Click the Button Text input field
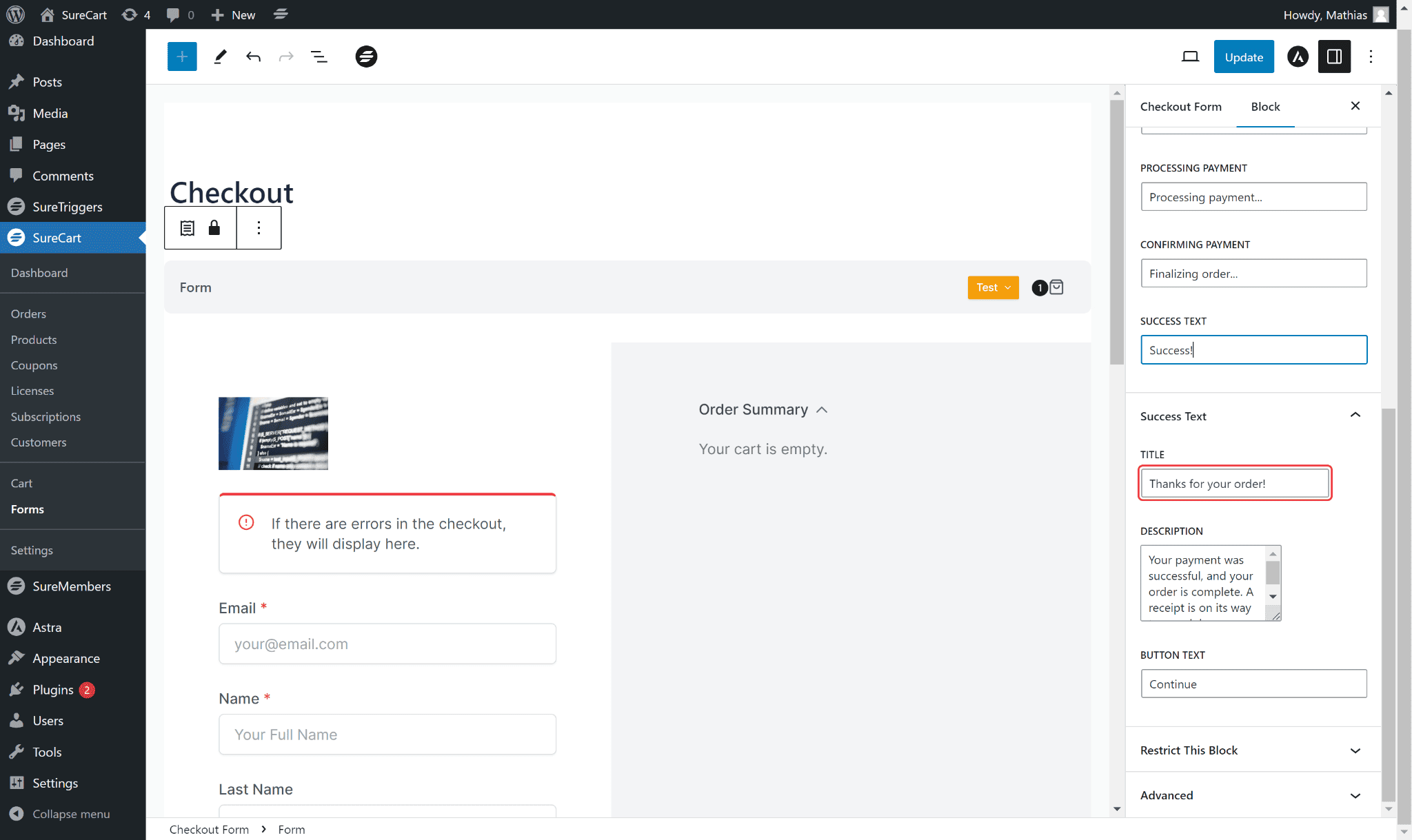Viewport: 1412px width, 840px height. (1253, 684)
